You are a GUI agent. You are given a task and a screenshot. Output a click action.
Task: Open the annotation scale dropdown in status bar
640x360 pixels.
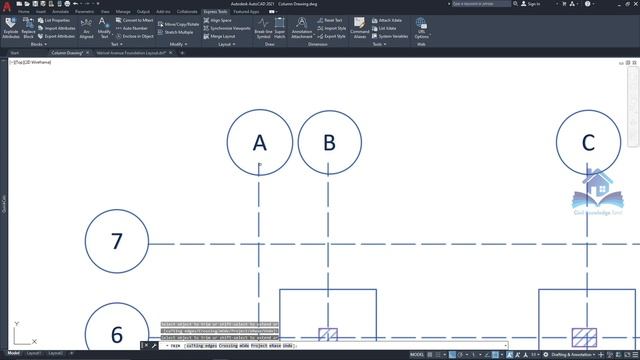(x=535, y=355)
